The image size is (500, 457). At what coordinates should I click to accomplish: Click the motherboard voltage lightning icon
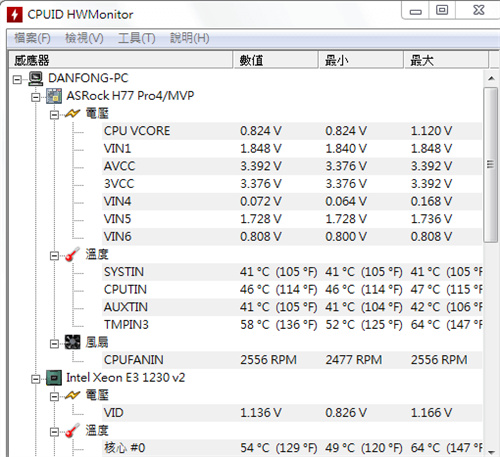[72, 114]
